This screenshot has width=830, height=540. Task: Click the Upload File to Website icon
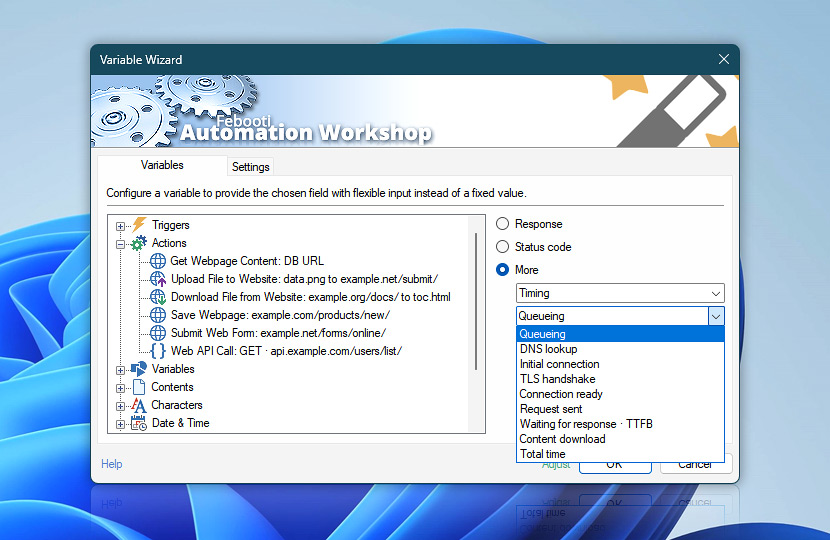(158, 279)
